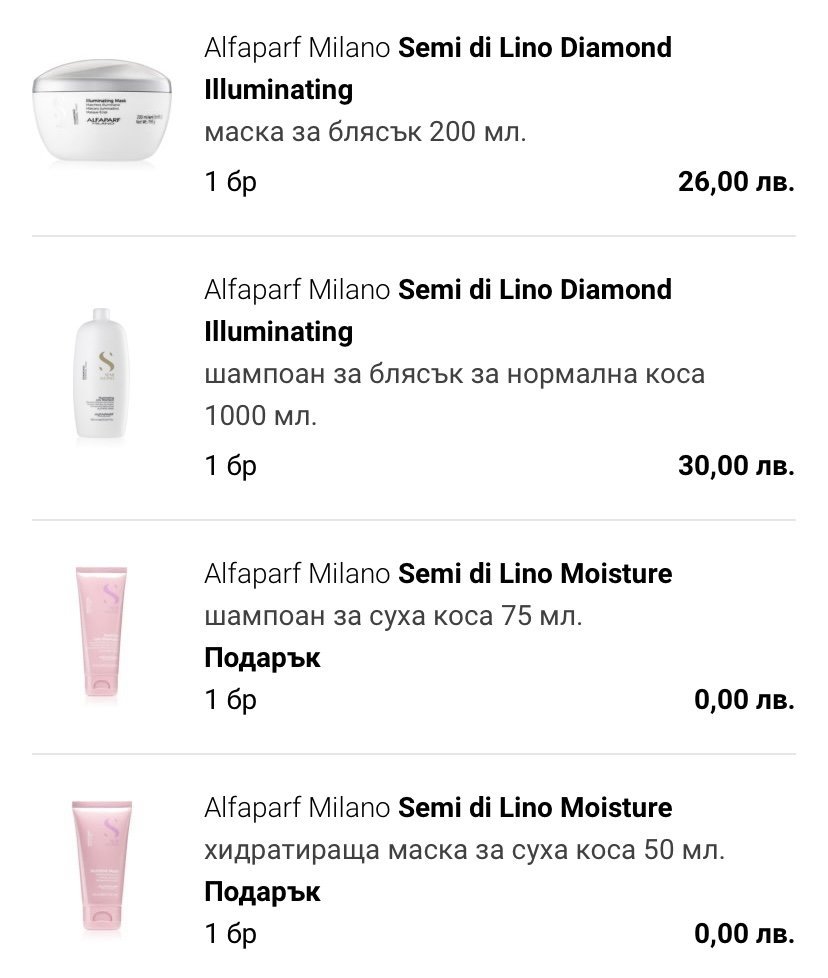Open 'шампоан за блясък за нормална коса' description

(x=454, y=375)
